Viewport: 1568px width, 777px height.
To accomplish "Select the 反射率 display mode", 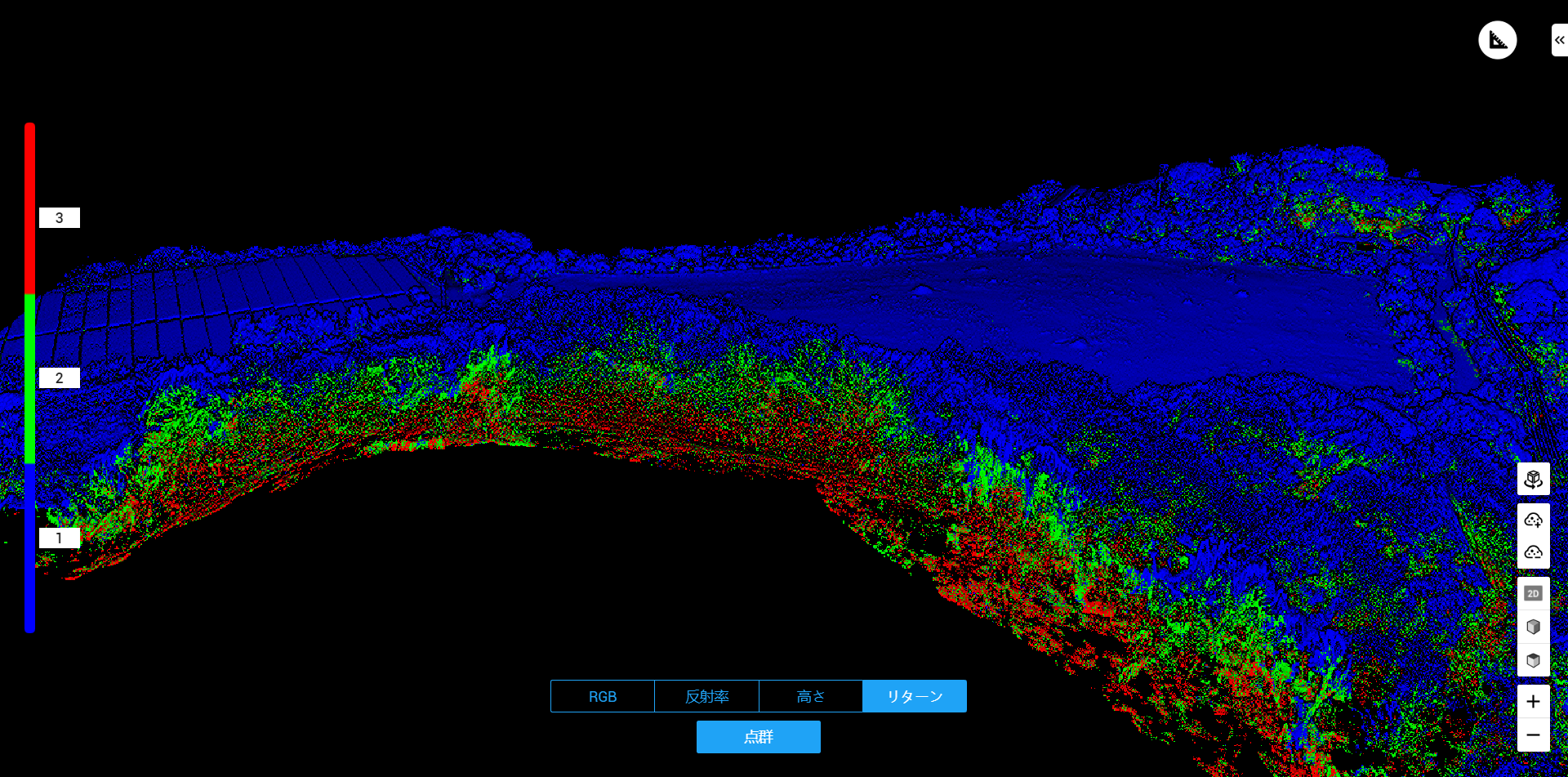I will [707, 696].
